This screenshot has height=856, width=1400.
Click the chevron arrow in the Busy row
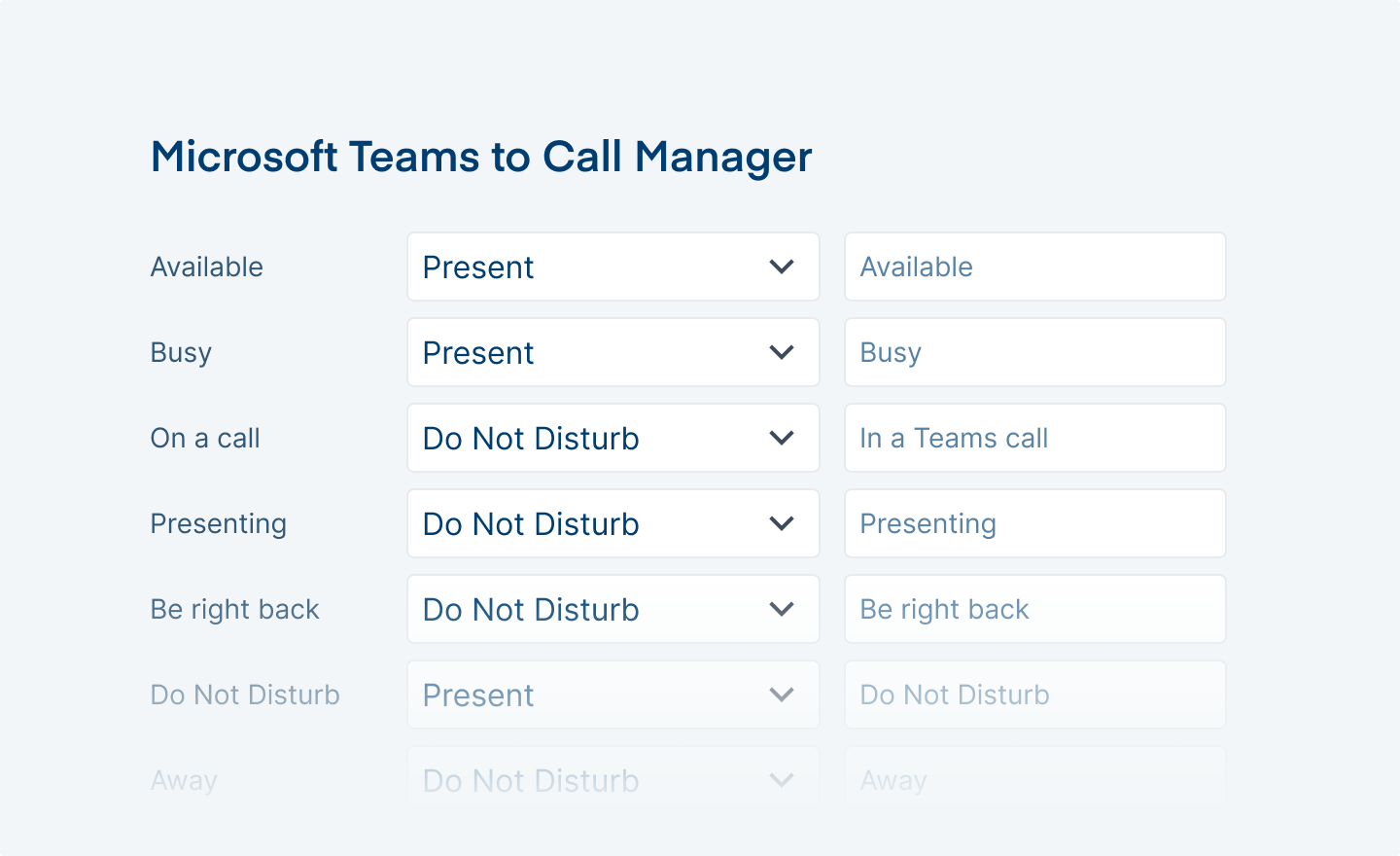782,352
